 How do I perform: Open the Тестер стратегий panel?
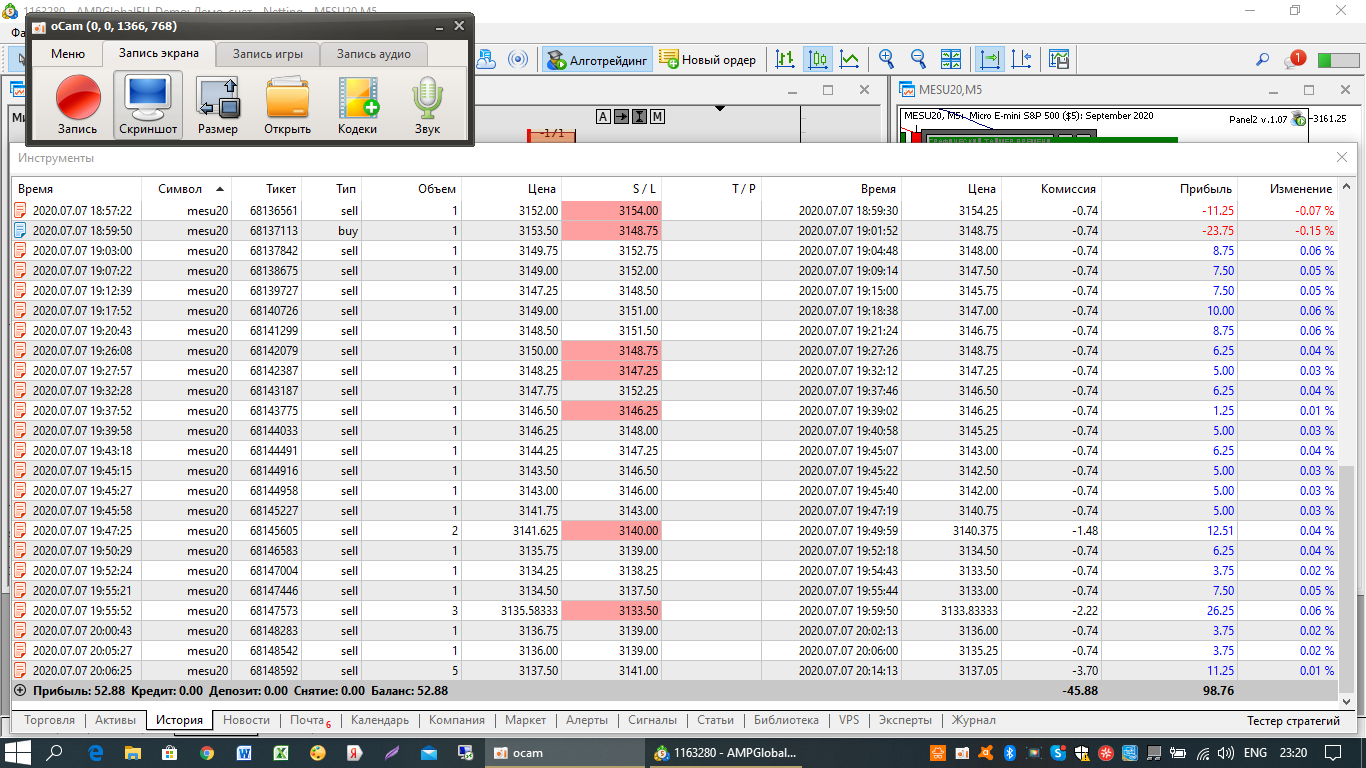(1293, 720)
